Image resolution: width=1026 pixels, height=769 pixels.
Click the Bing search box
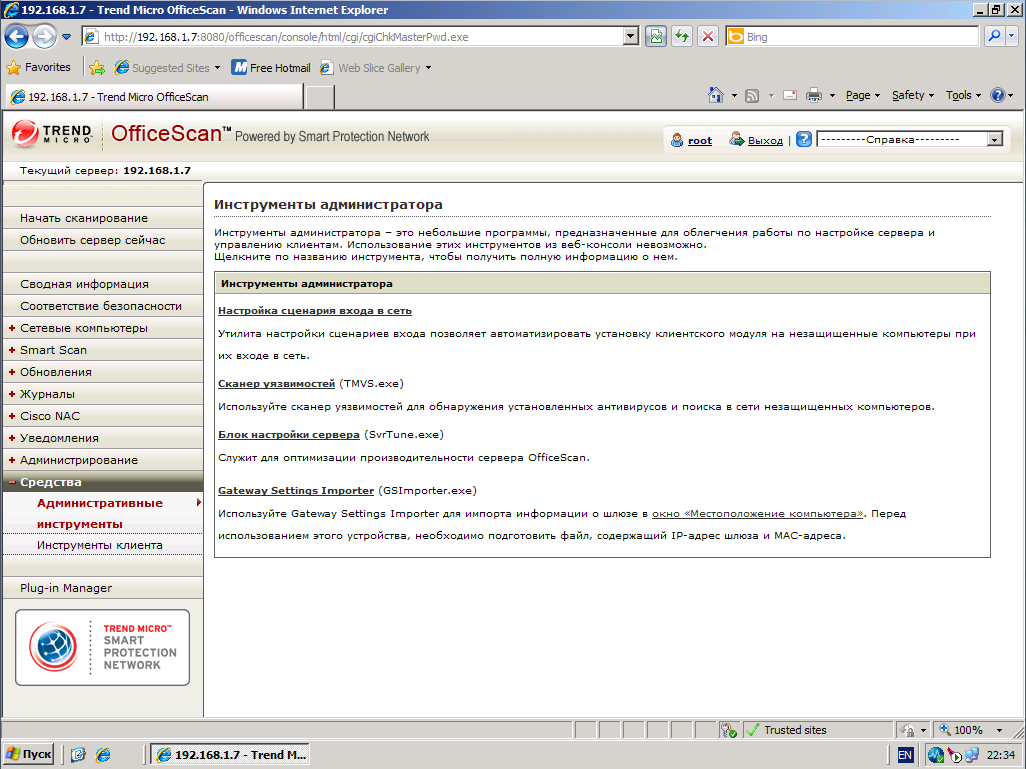(852, 37)
